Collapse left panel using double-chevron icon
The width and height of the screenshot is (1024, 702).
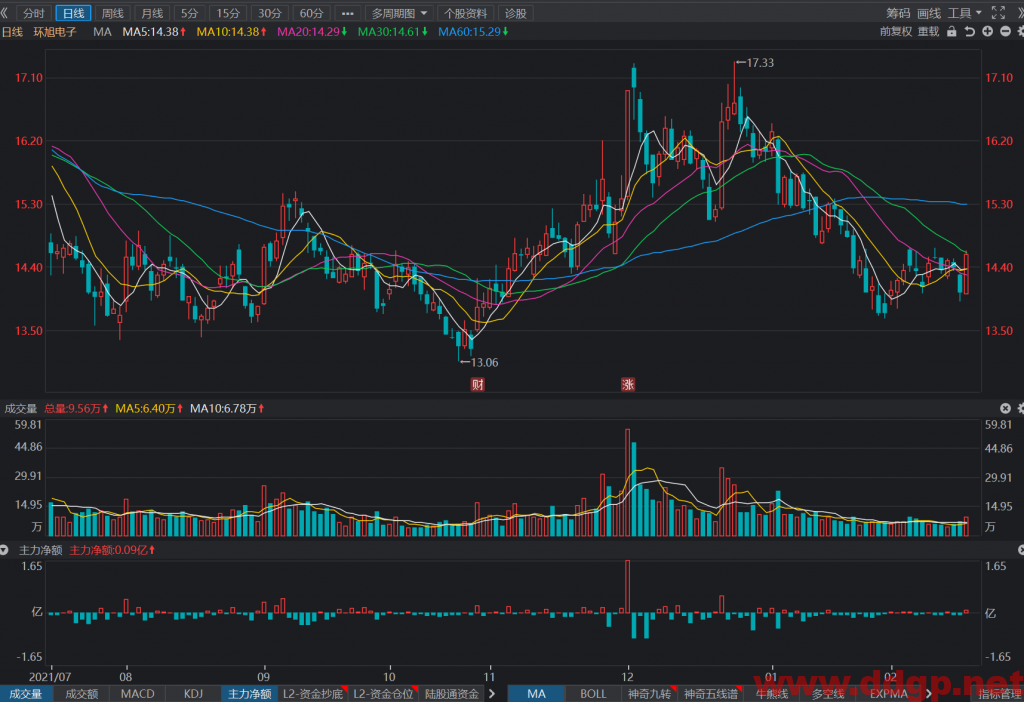tap(5, 13)
